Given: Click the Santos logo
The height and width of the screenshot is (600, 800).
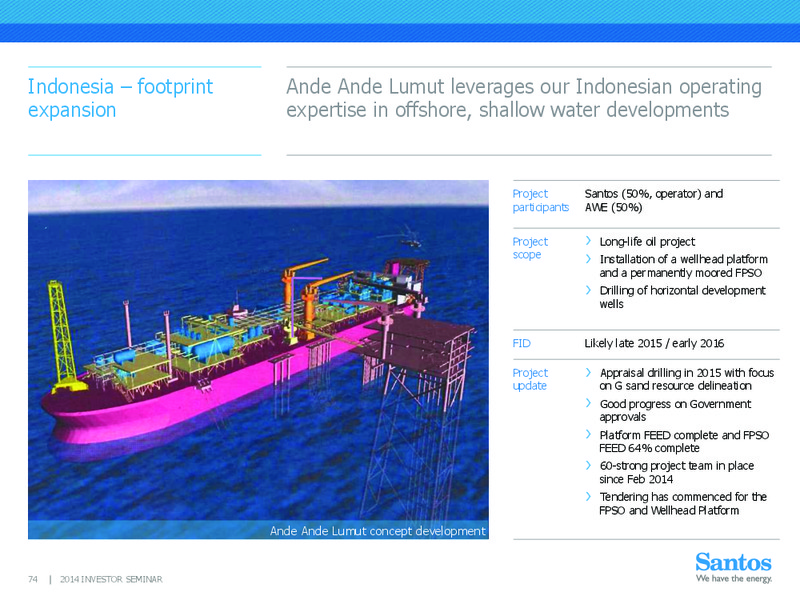Looking at the screenshot, I should click(733, 562).
